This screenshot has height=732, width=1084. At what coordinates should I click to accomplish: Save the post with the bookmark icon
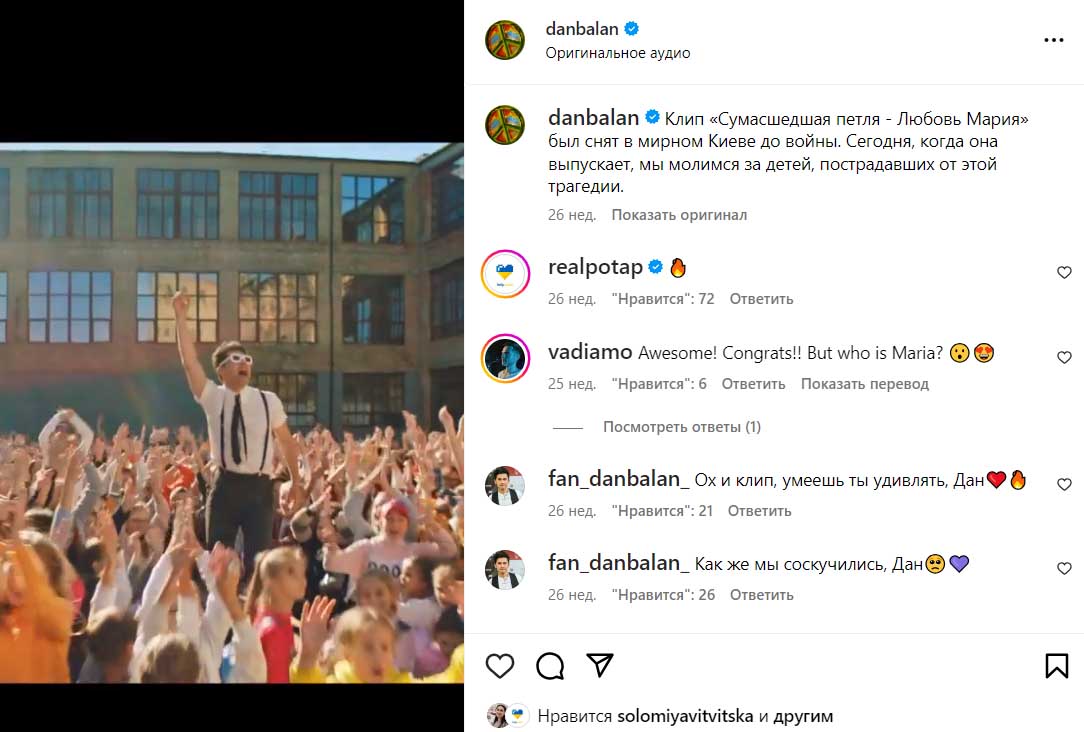[1056, 666]
